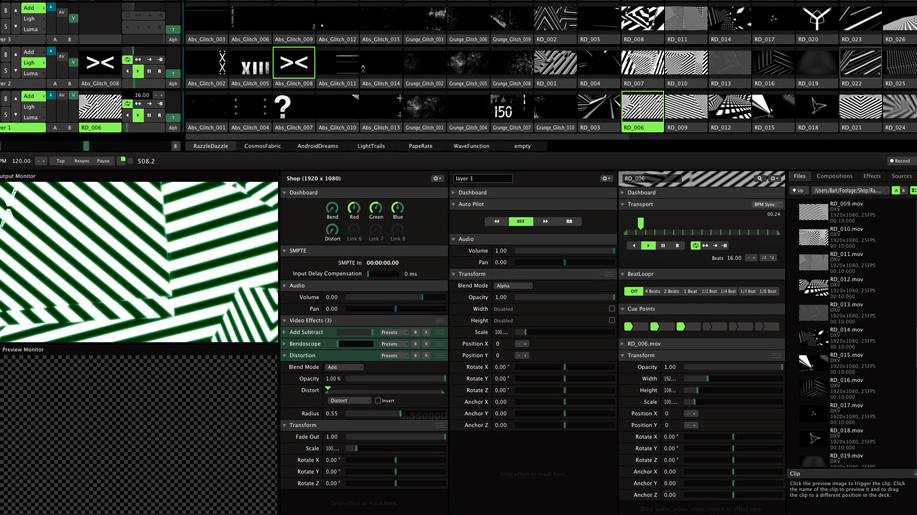Viewport: 917px width, 515px height.
Task: Open Presets for Bendoscope effect
Action: pyautogui.click(x=393, y=344)
